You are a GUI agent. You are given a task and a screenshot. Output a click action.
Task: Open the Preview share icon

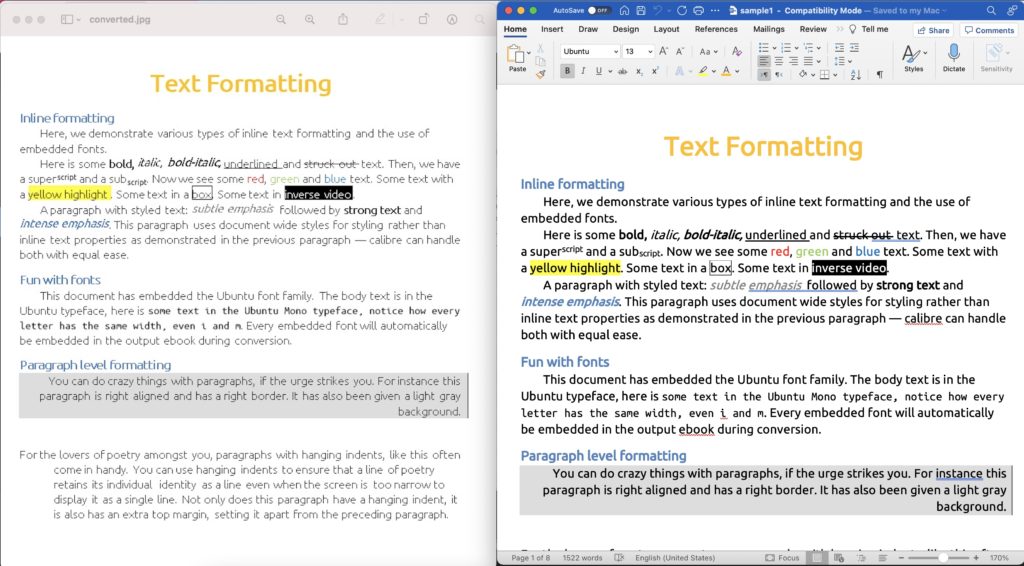[343, 20]
